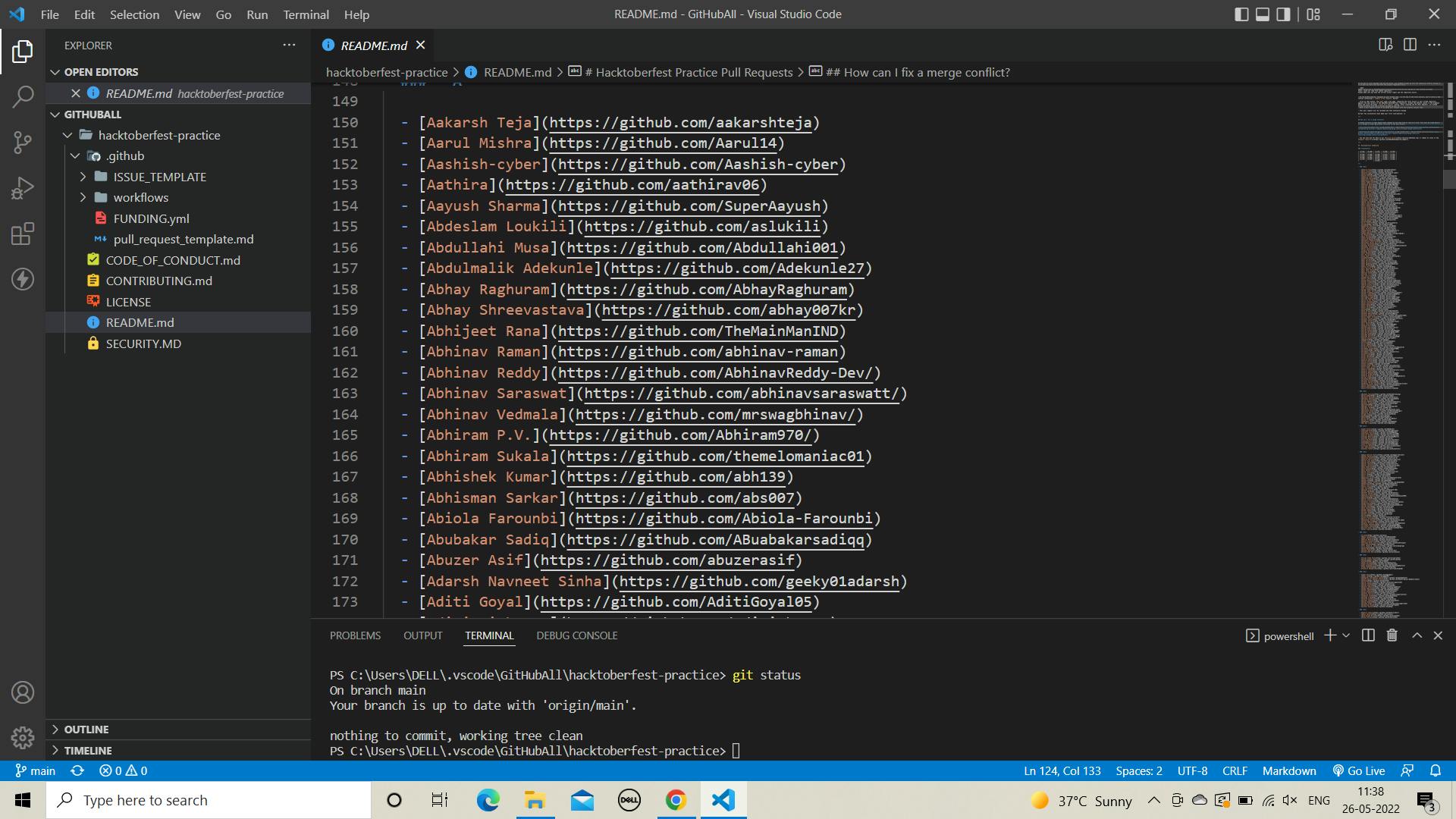The width and height of the screenshot is (1456, 819).
Task: Expand the workflows folder
Action: point(178,197)
